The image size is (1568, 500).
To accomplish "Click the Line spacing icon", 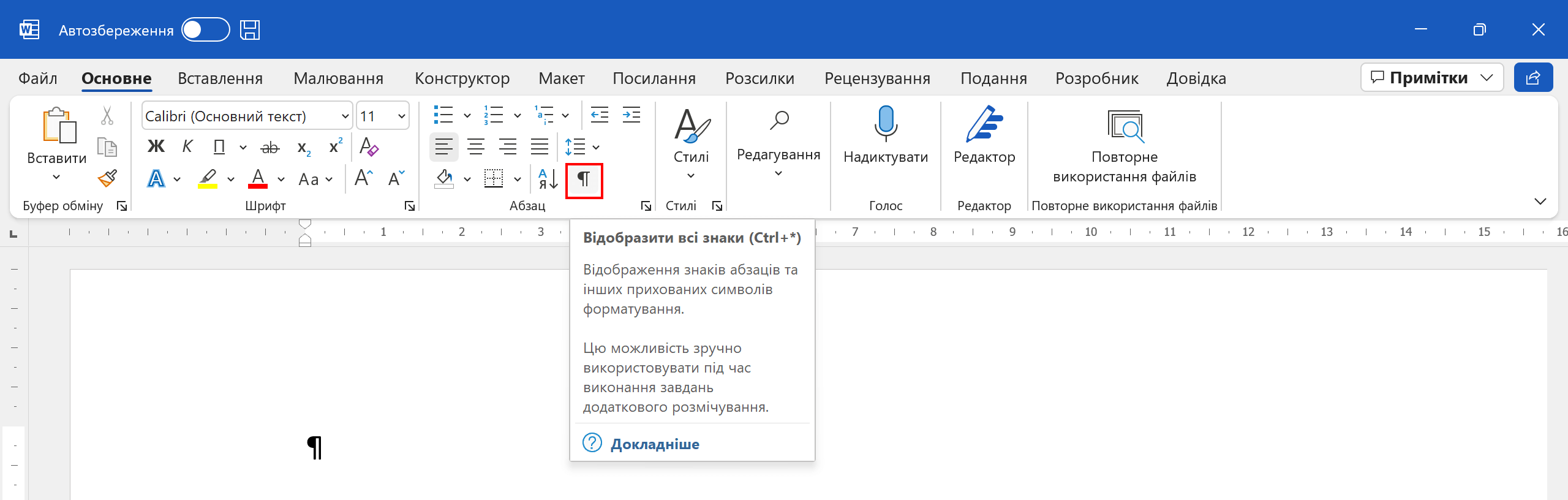I will pos(575,146).
